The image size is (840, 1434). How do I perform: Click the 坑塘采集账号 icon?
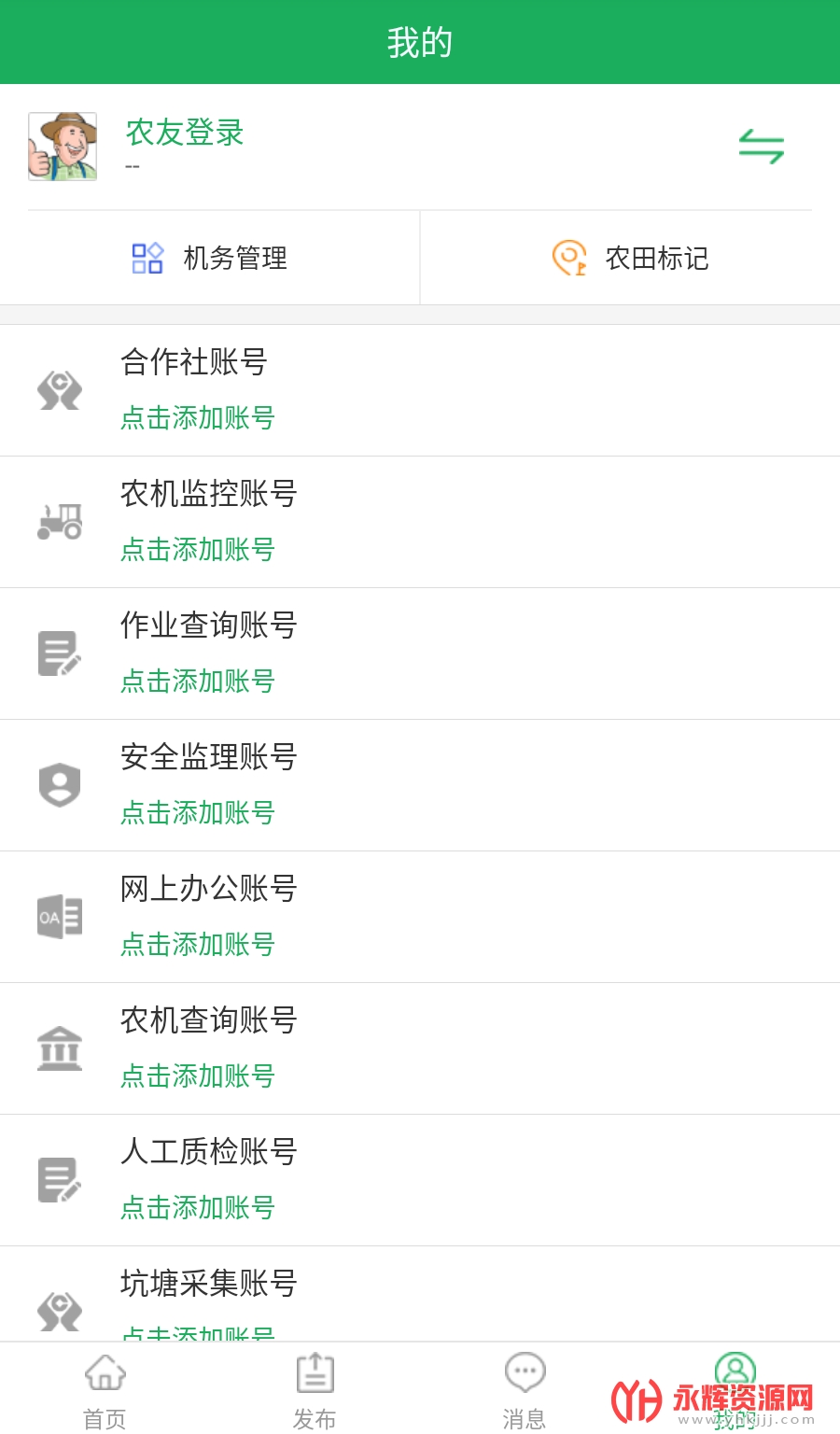[x=60, y=1310]
